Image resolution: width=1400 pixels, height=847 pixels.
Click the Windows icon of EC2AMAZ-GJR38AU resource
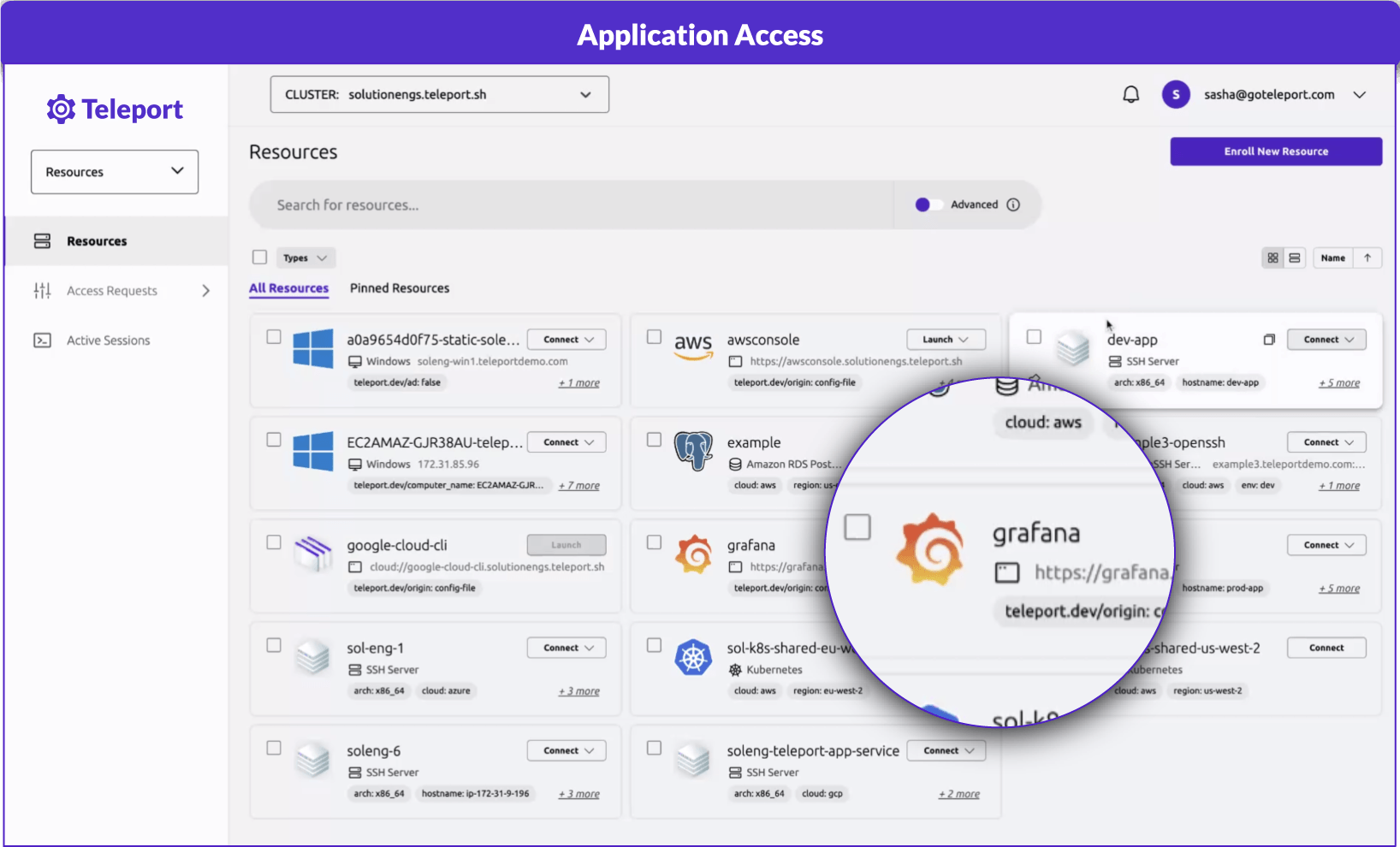(313, 452)
